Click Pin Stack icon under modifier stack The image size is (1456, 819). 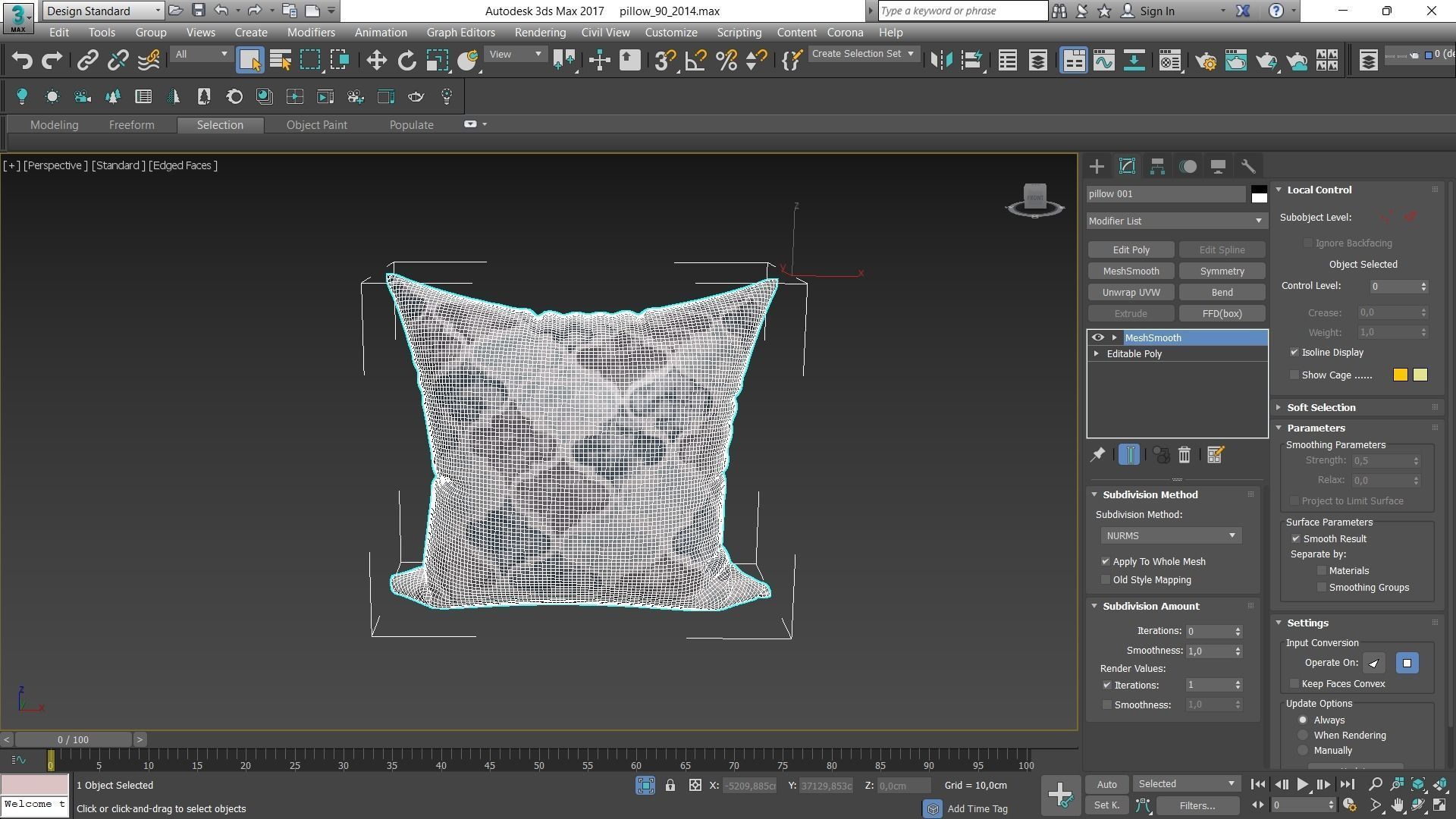1097,455
